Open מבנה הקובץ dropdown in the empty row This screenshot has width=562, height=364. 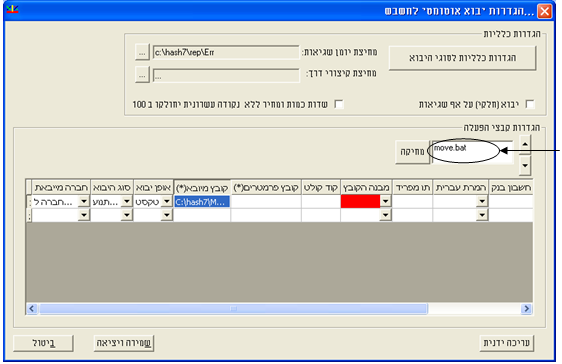tap(385, 215)
